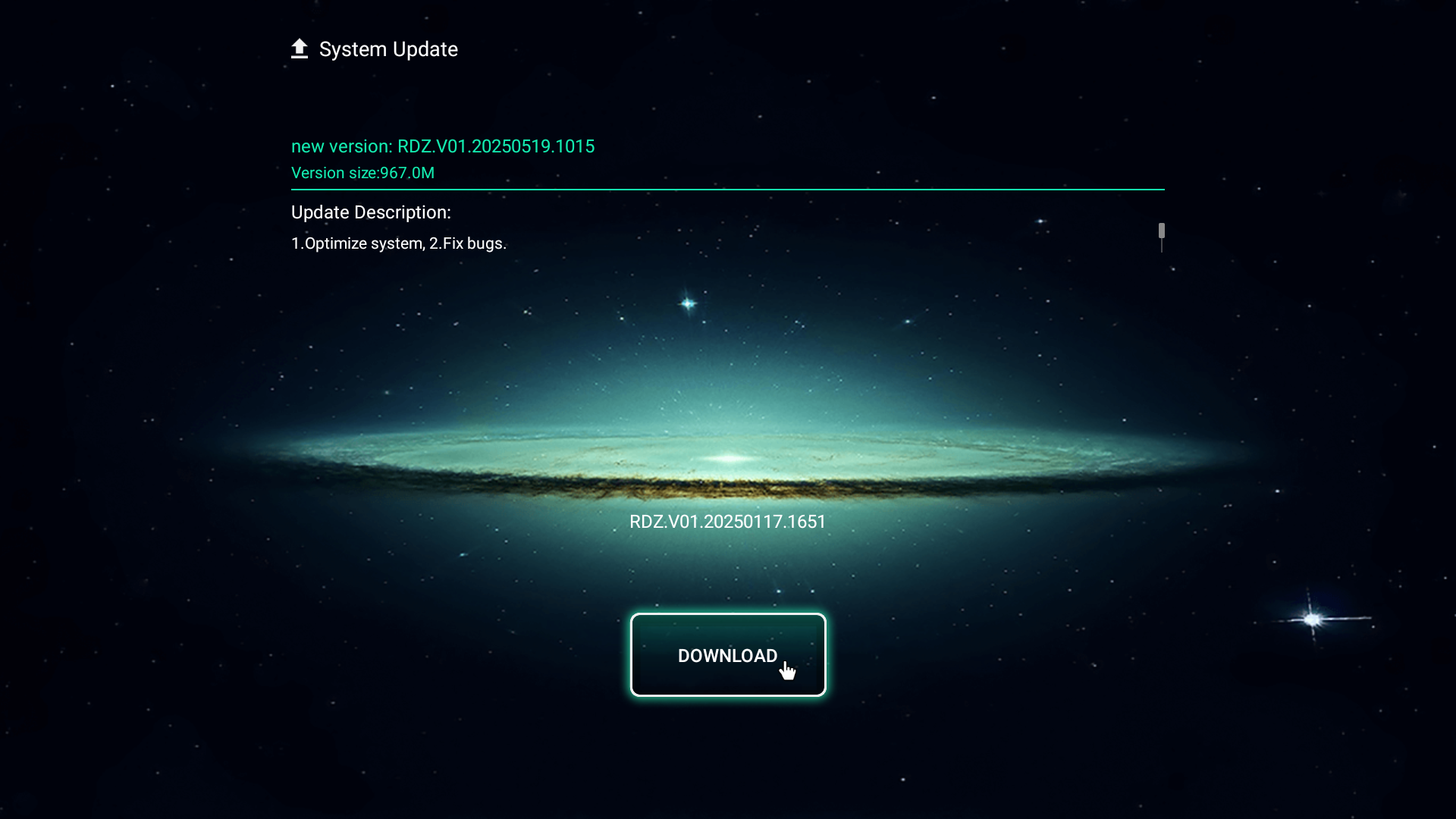The height and width of the screenshot is (819, 1456).
Task: Click the upload arrow icon beside System Update
Action: (300, 49)
